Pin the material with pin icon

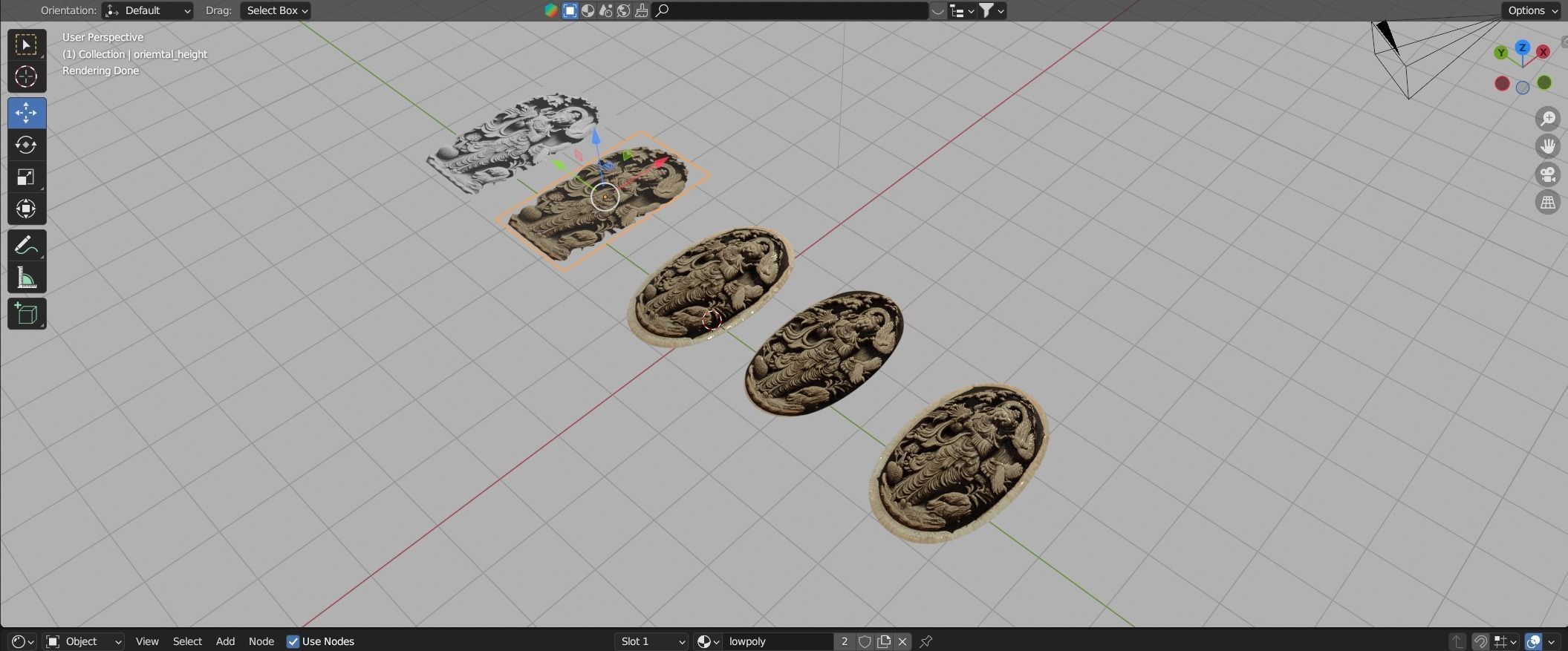click(x=925, y=641)
